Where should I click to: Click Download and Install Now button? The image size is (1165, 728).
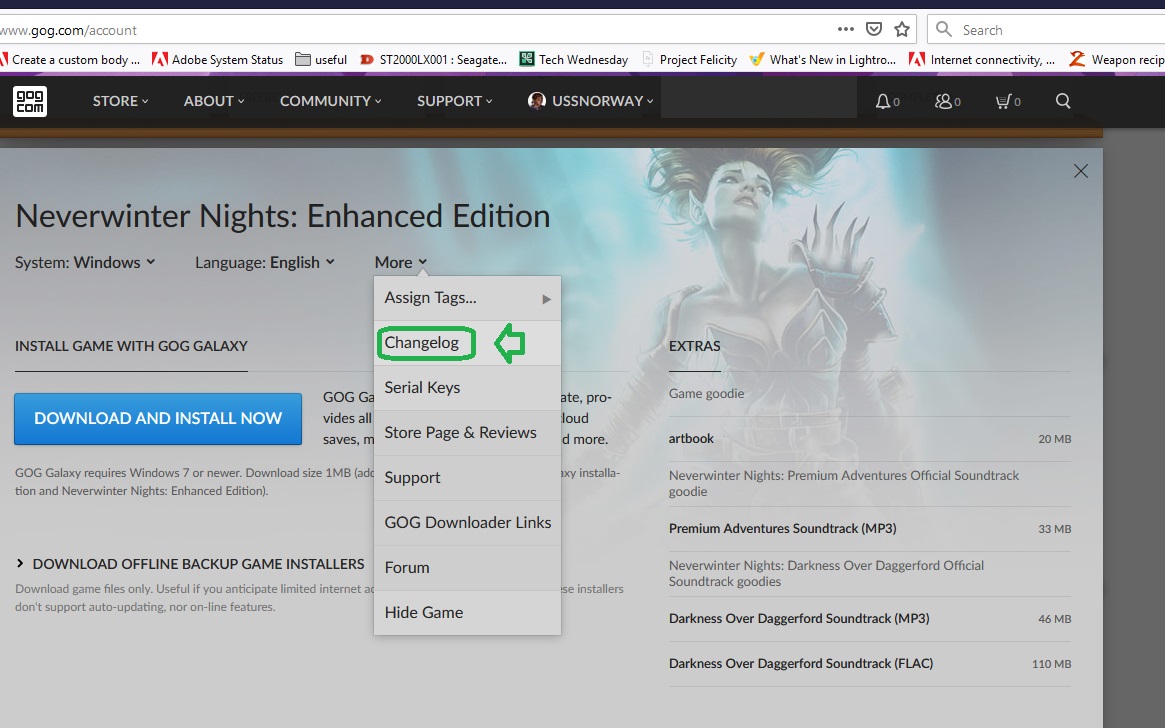pos(158,418)
